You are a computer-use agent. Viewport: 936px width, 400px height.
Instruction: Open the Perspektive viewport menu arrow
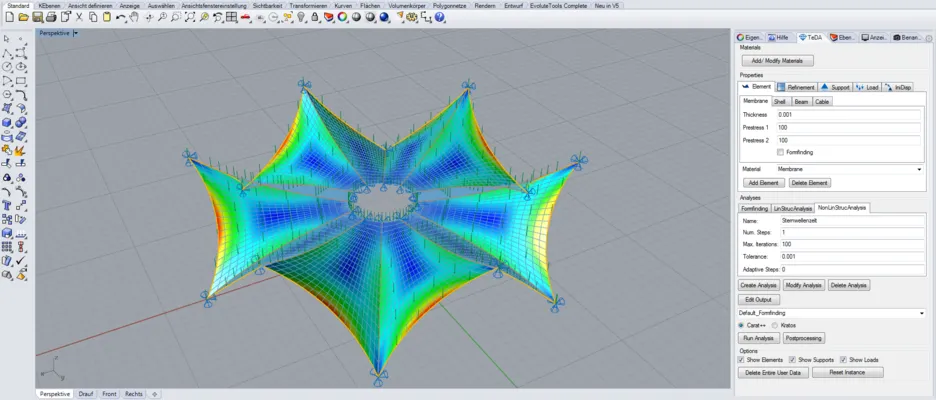pyautogui.click(x=76, y=33)
